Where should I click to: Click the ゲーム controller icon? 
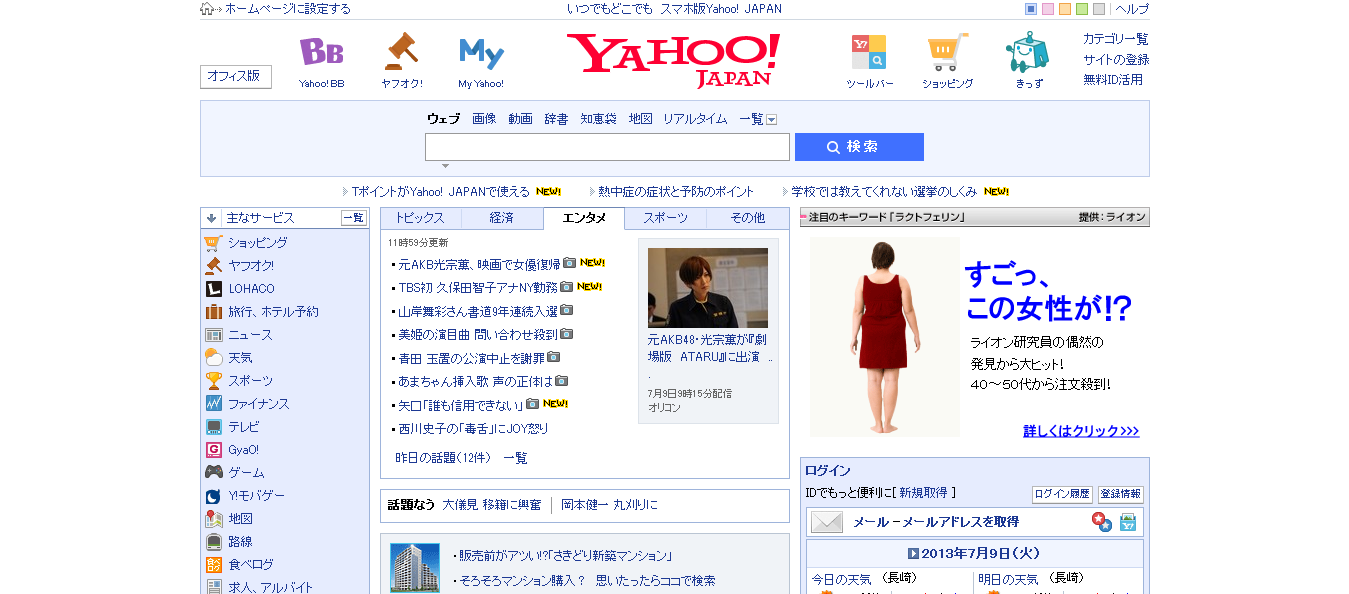tap(213, 473)
